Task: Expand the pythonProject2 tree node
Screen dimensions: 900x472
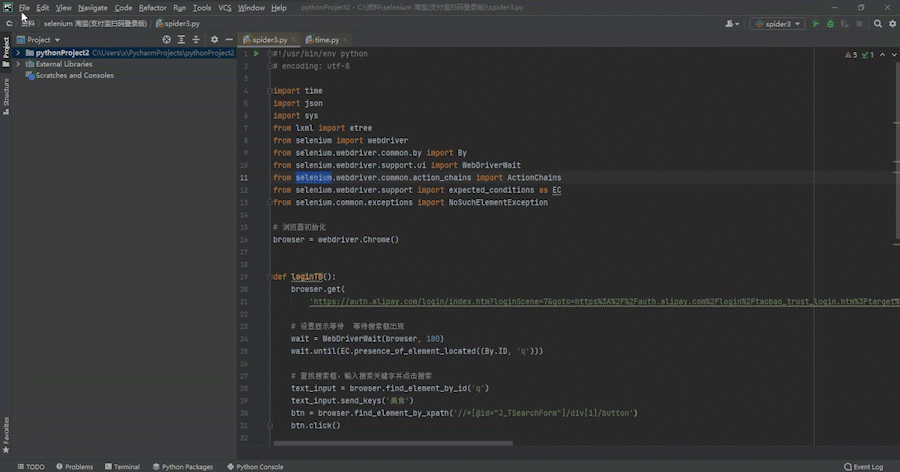Action: [x=18, y=53]
